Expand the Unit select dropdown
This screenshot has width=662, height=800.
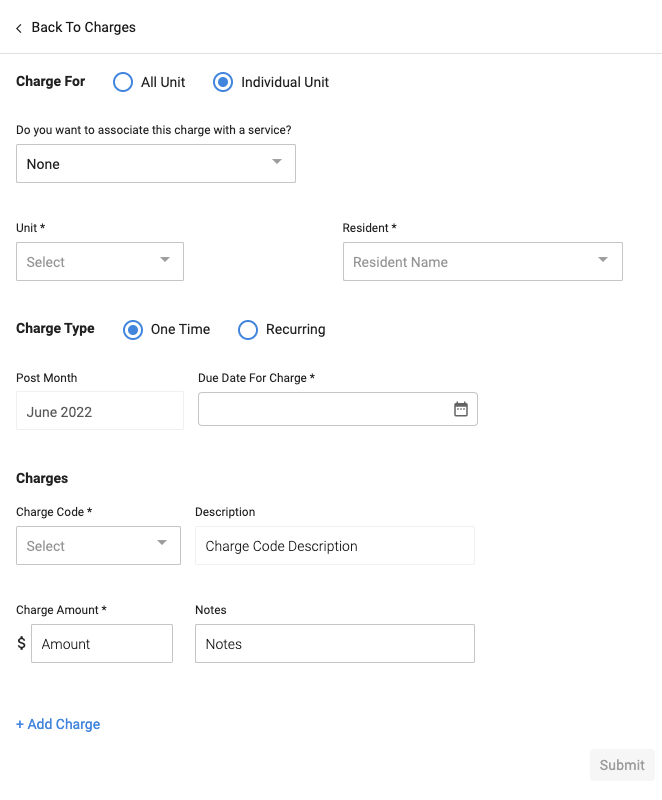tap(100, 262)
